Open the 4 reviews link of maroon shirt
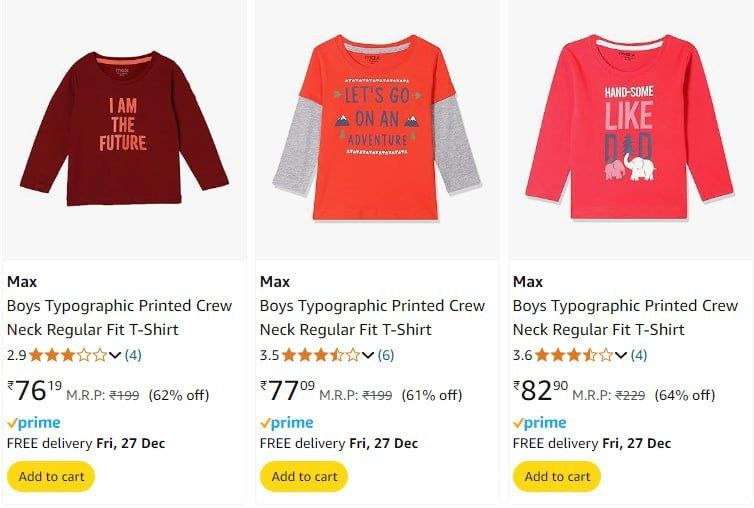The image size is (754, 508). tap(133, 355)
